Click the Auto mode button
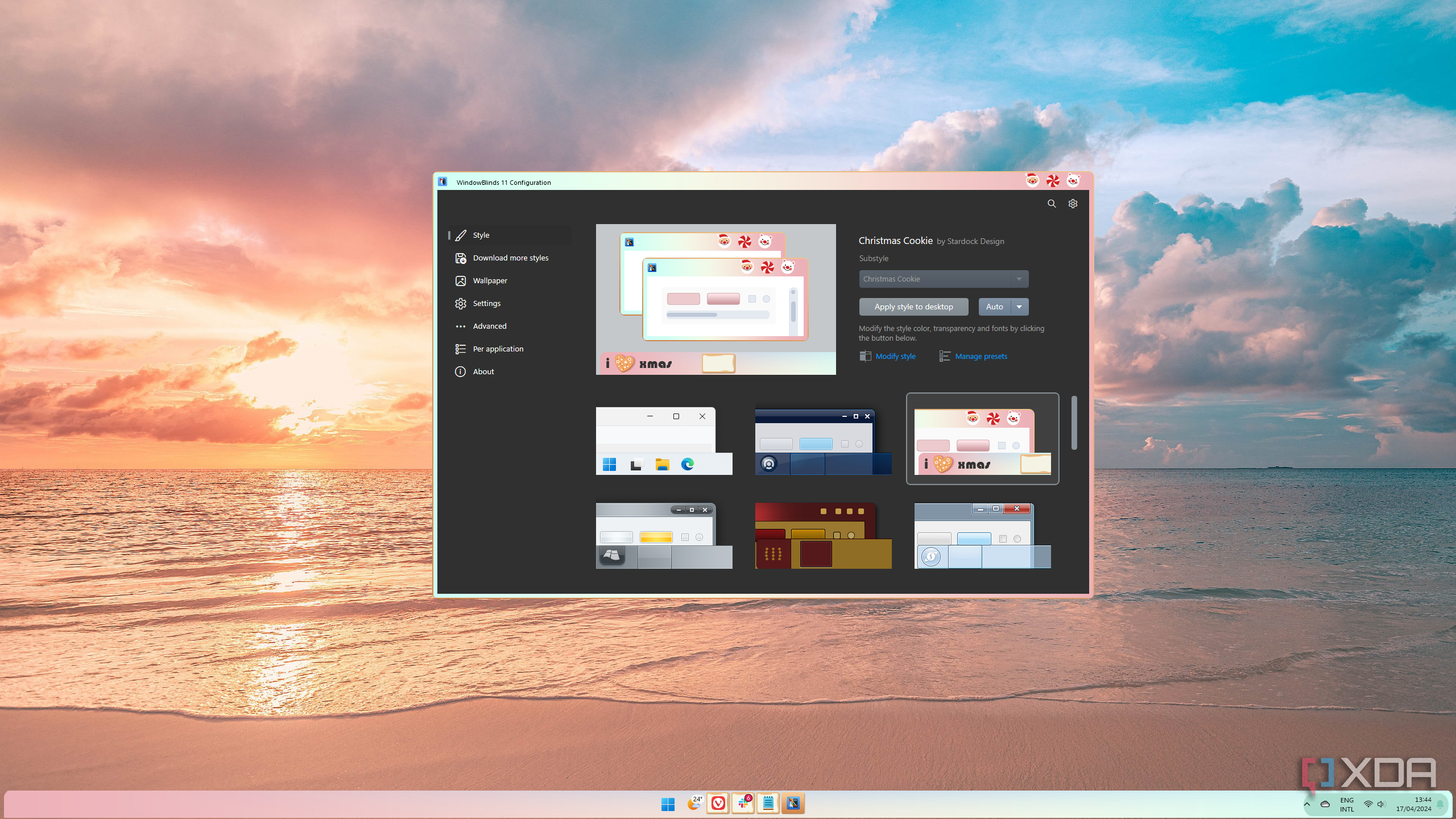The image size is (1456, 819). (x=994, y=307)
